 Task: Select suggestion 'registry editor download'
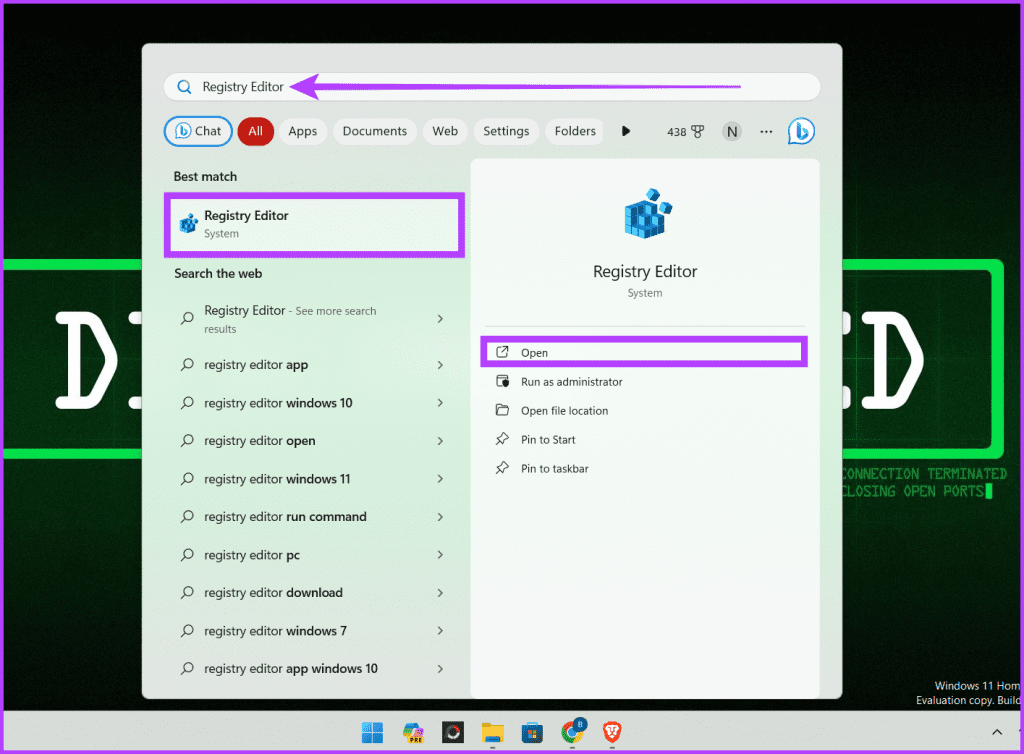point(315,593)
